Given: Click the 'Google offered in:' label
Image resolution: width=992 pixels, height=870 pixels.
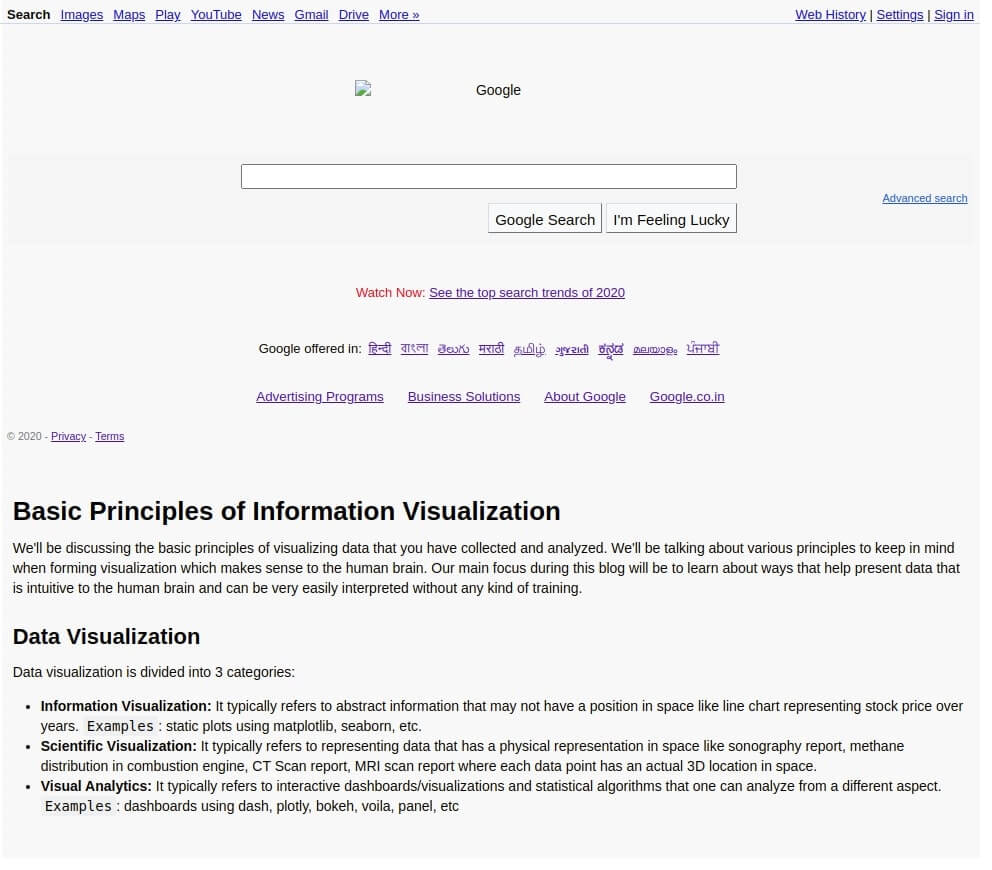Looking at the screenshot, I should tap(310, 349).
